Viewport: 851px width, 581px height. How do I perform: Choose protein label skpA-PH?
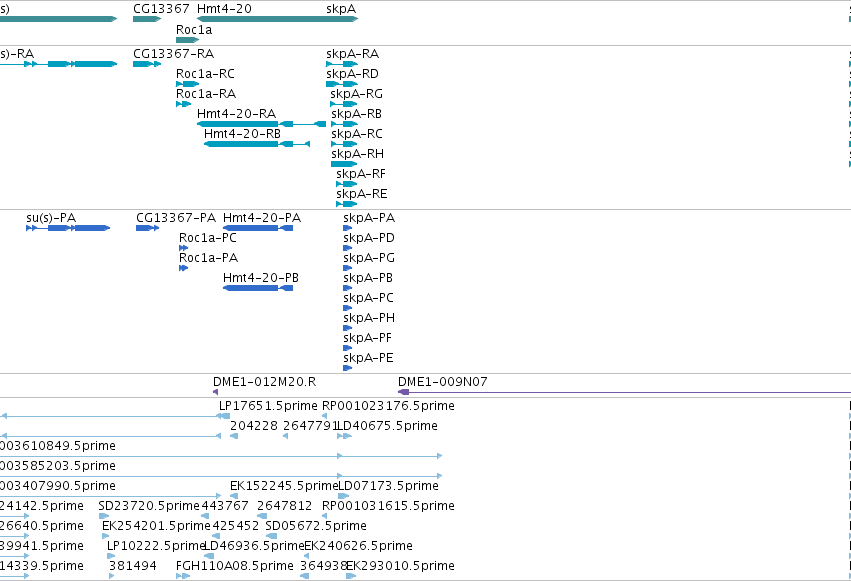369,319
